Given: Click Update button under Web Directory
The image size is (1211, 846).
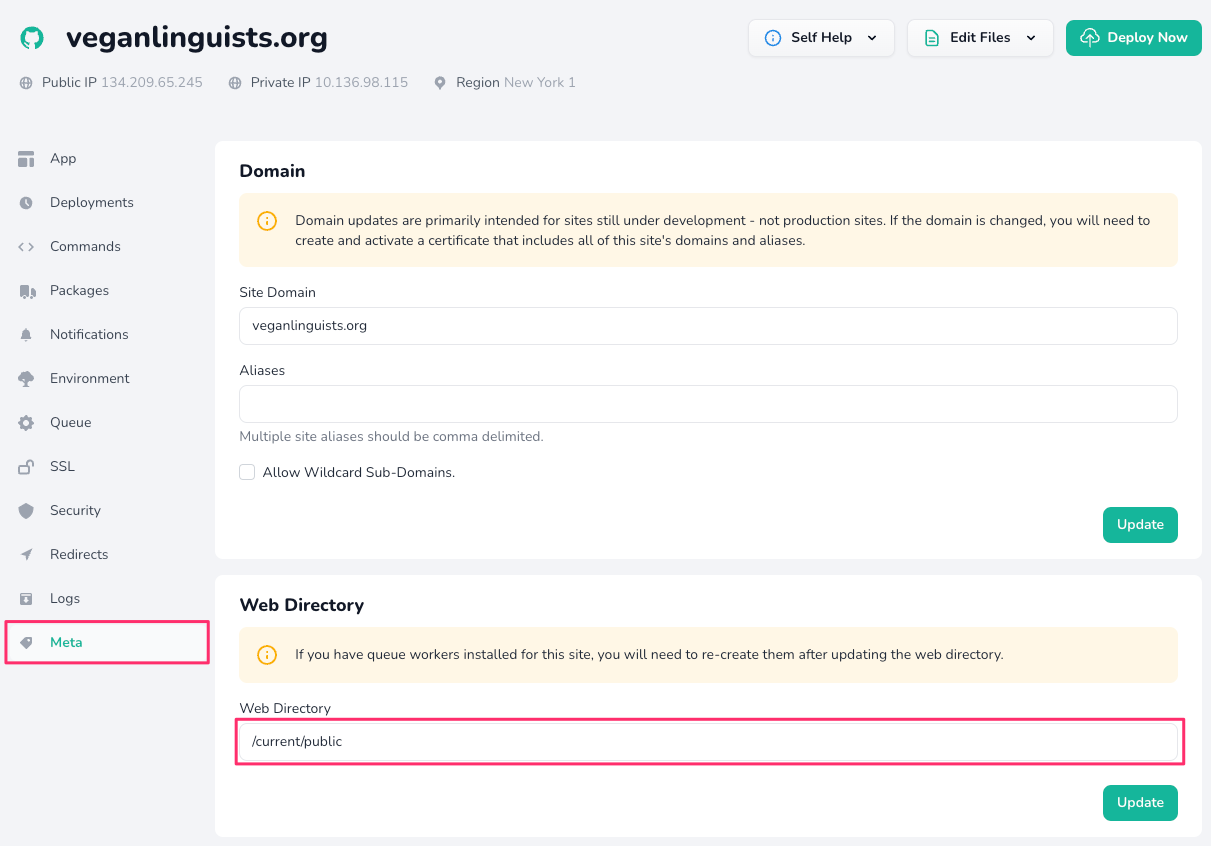Looking at the screenshot, I should (x=1139, y=803).
